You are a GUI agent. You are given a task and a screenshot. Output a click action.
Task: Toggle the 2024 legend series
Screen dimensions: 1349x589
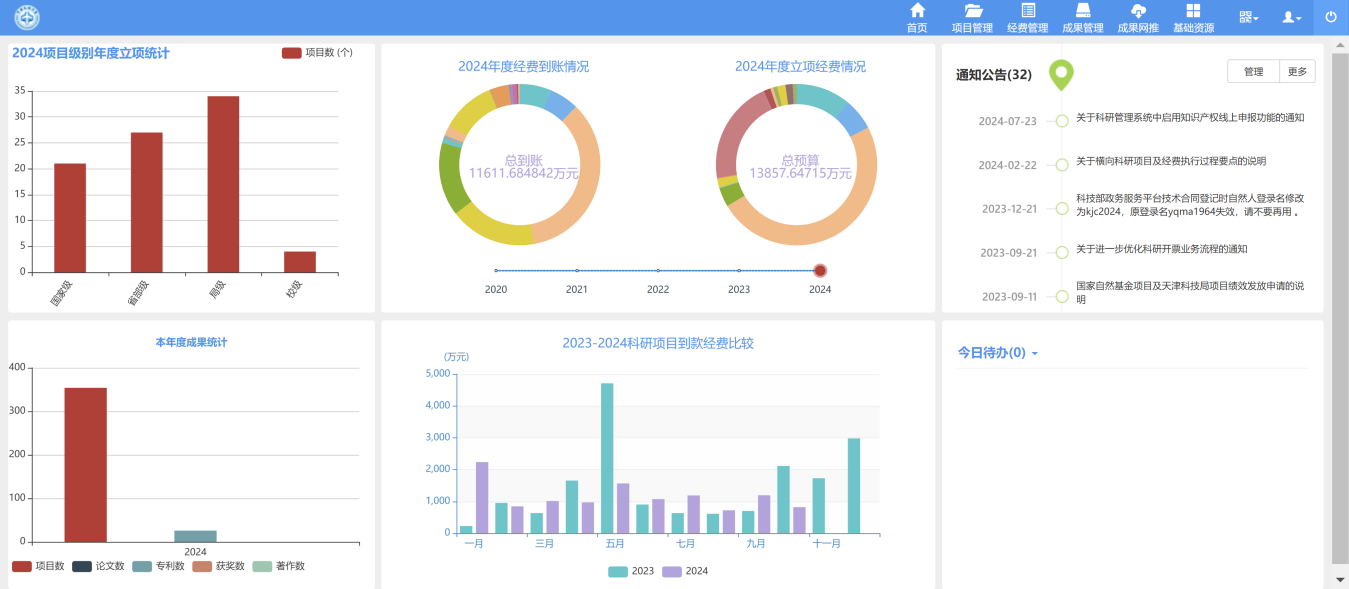click(684, 571)
